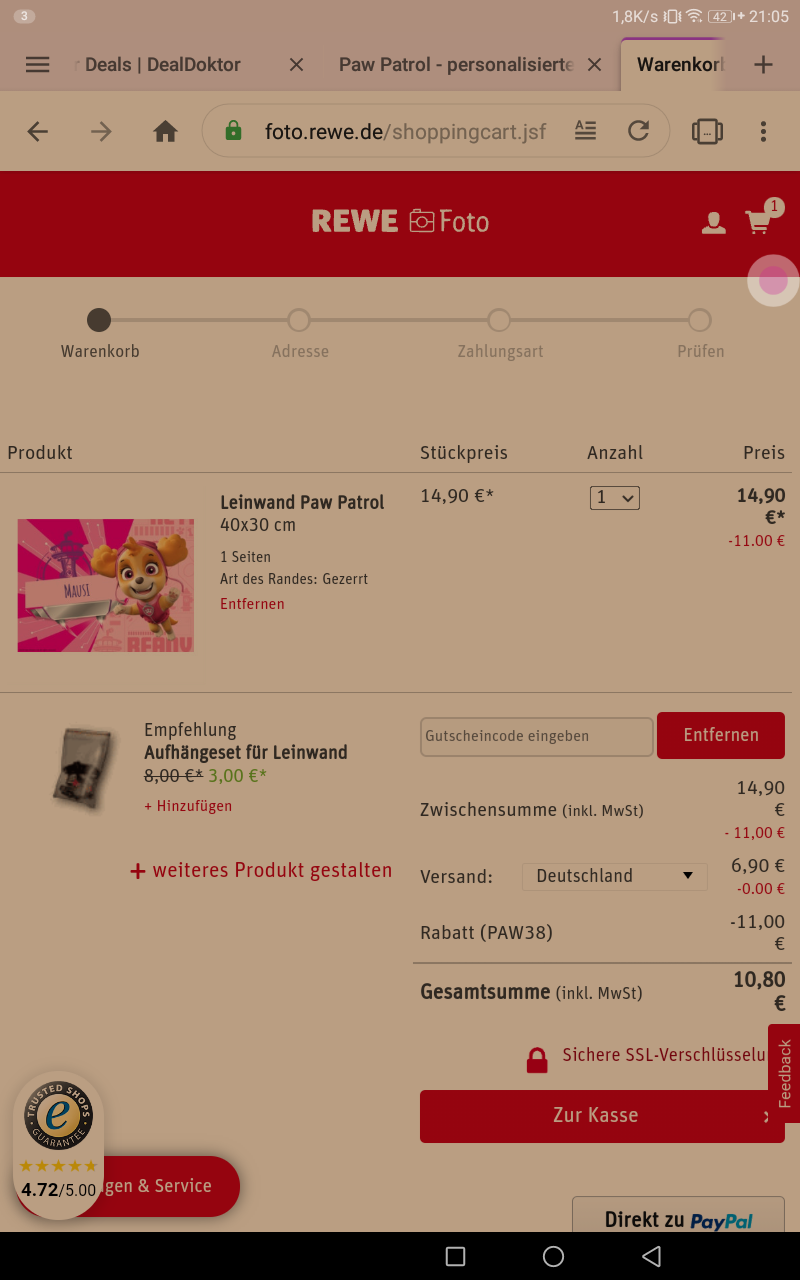Open the user account icon

(x=713, y=223)
